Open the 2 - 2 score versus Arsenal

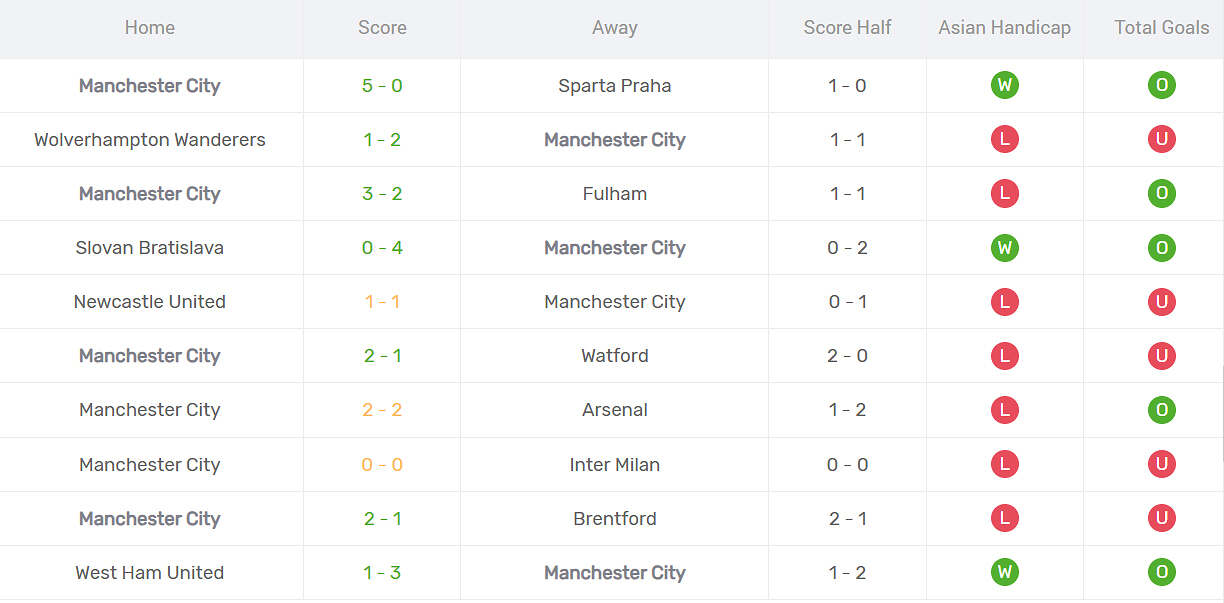[382, 410]
